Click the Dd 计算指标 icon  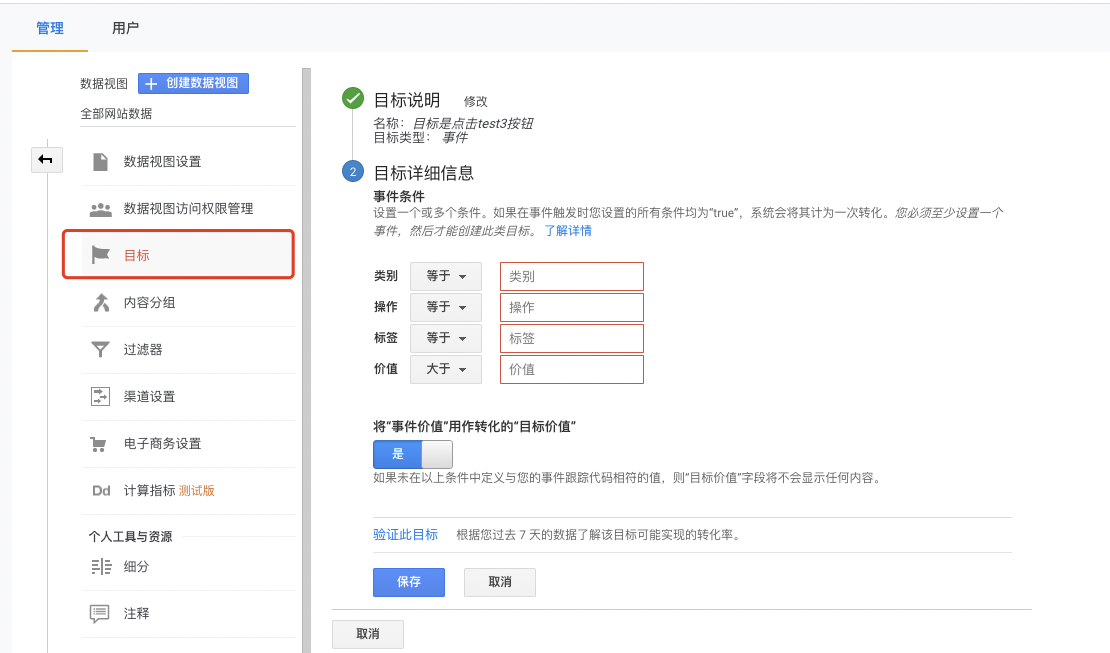(100, 490)
